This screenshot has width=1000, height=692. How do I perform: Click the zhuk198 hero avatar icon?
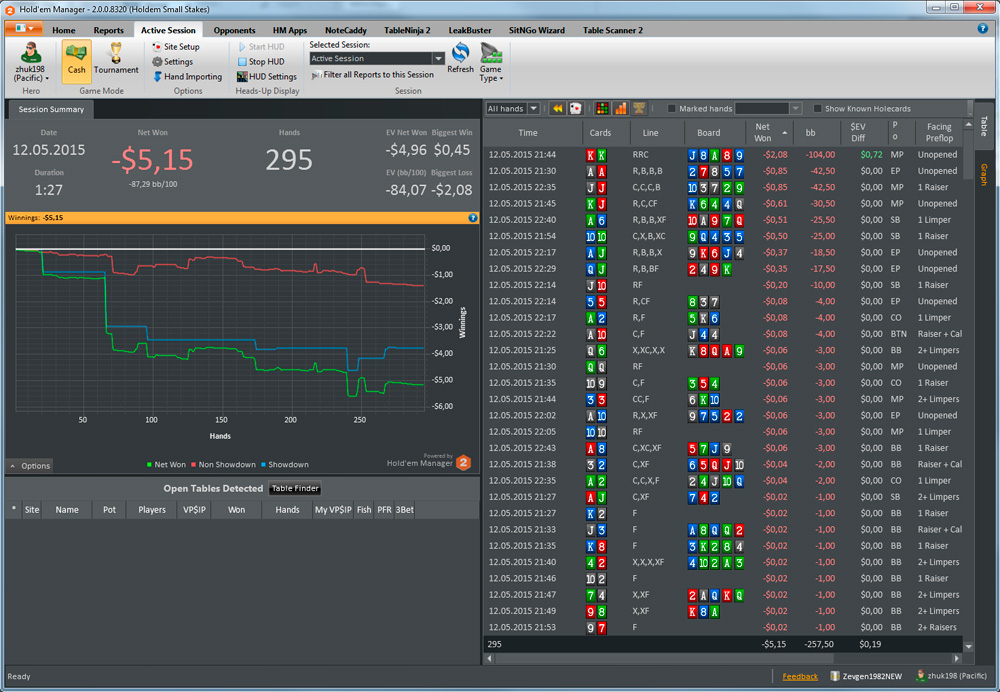click(x=29, y=52)
